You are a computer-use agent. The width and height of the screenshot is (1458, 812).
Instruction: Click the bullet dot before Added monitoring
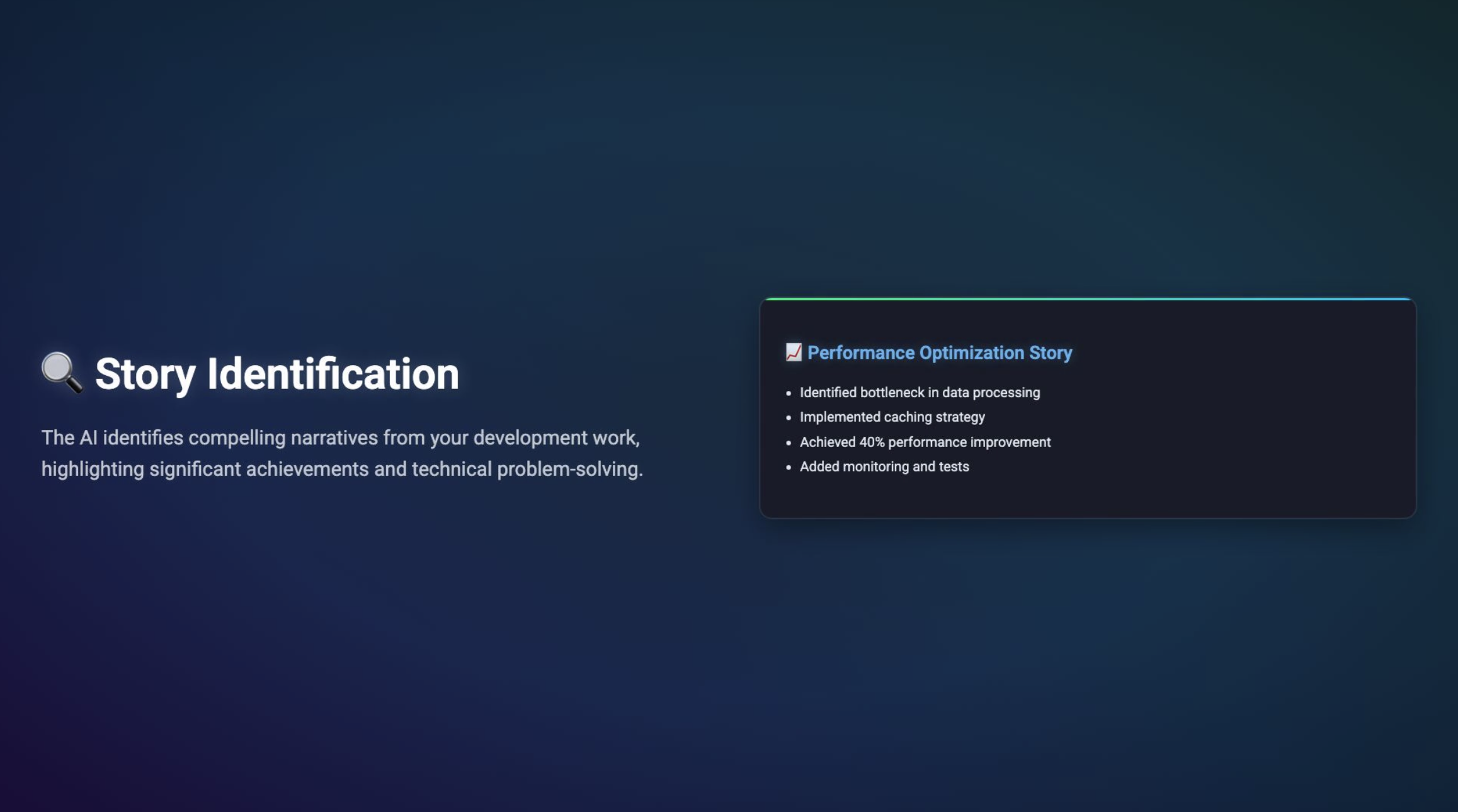tap(789, 468)
